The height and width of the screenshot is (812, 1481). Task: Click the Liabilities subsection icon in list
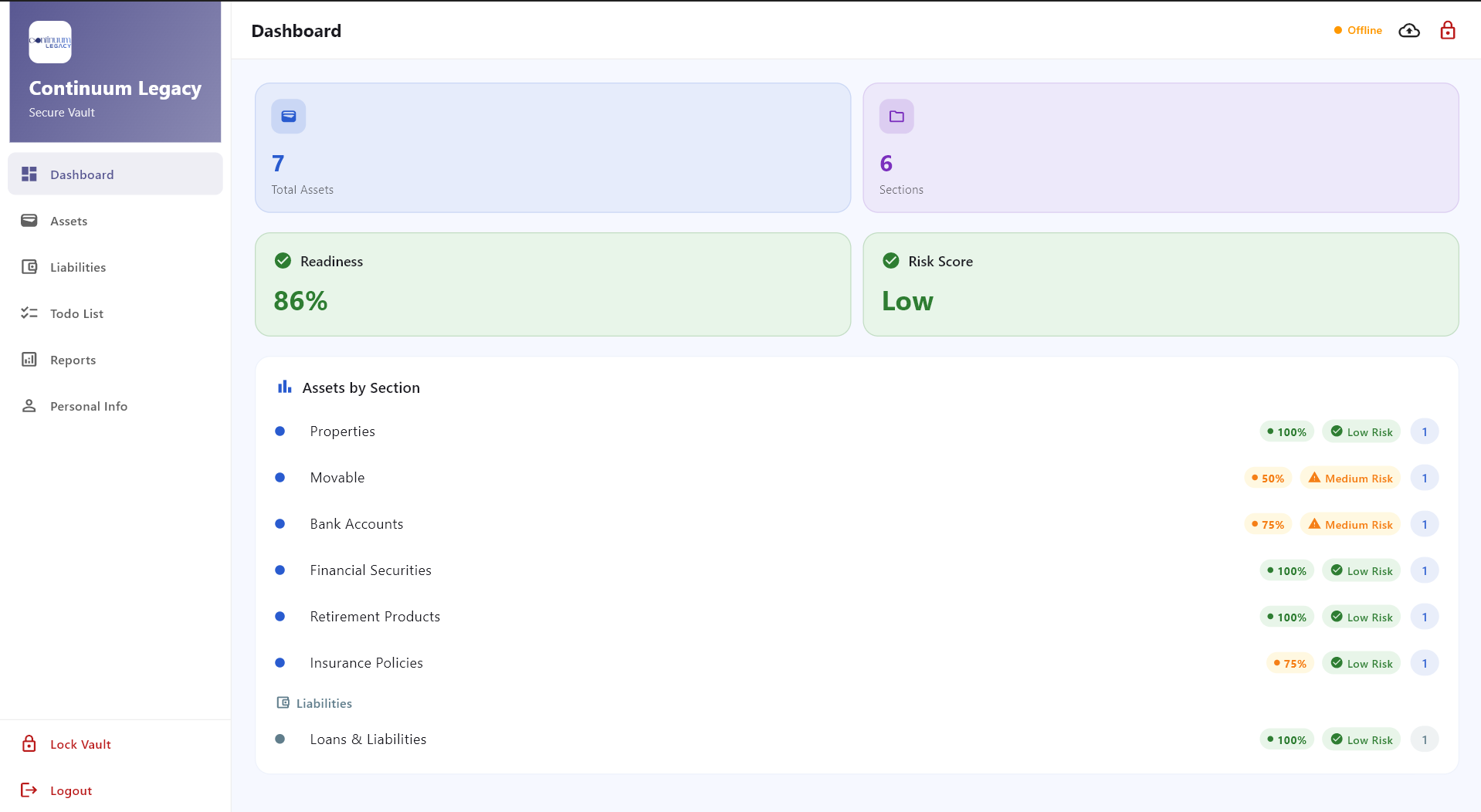(x=283, y=703)
